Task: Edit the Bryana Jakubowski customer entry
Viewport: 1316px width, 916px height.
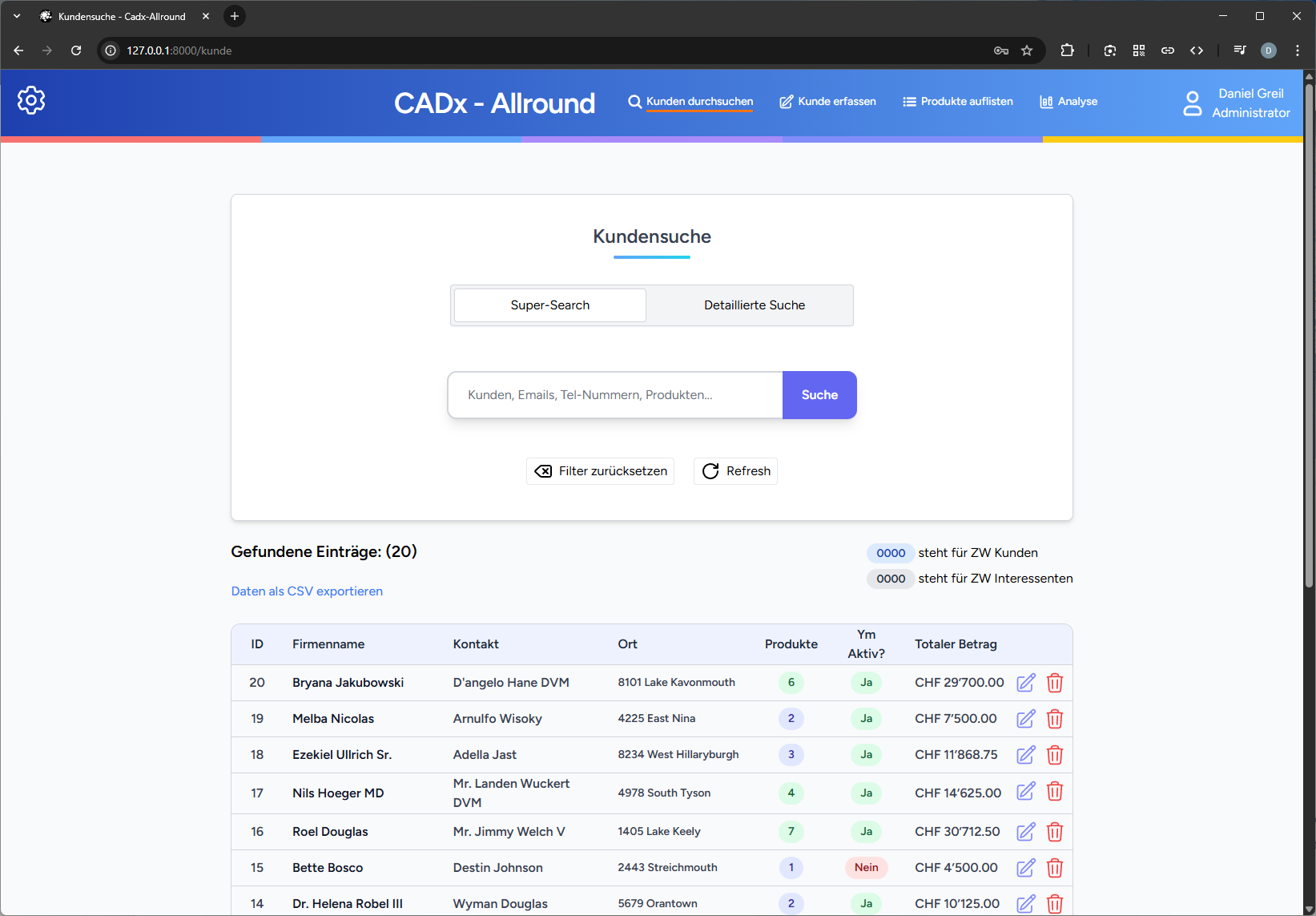Action: click(1025, 683)
